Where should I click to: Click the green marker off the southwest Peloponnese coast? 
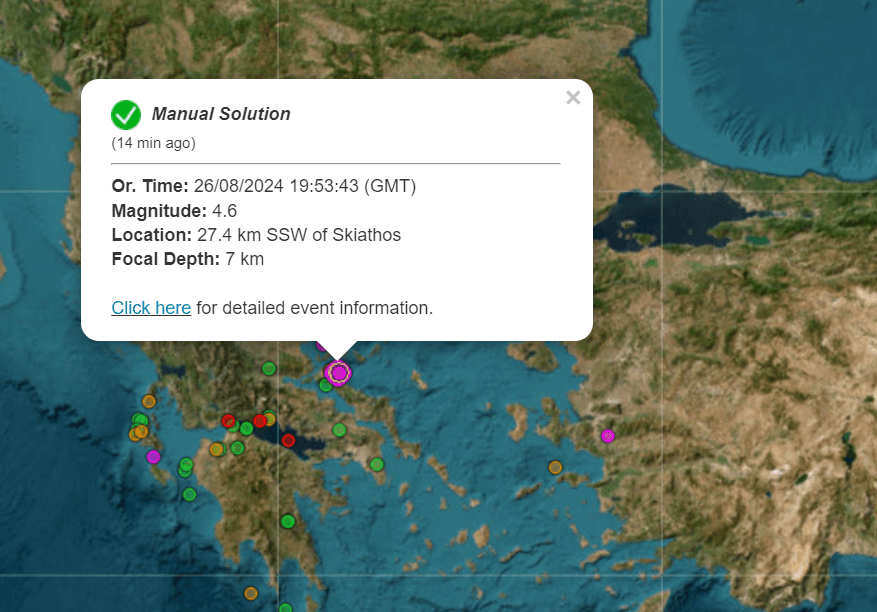(189, 494)
